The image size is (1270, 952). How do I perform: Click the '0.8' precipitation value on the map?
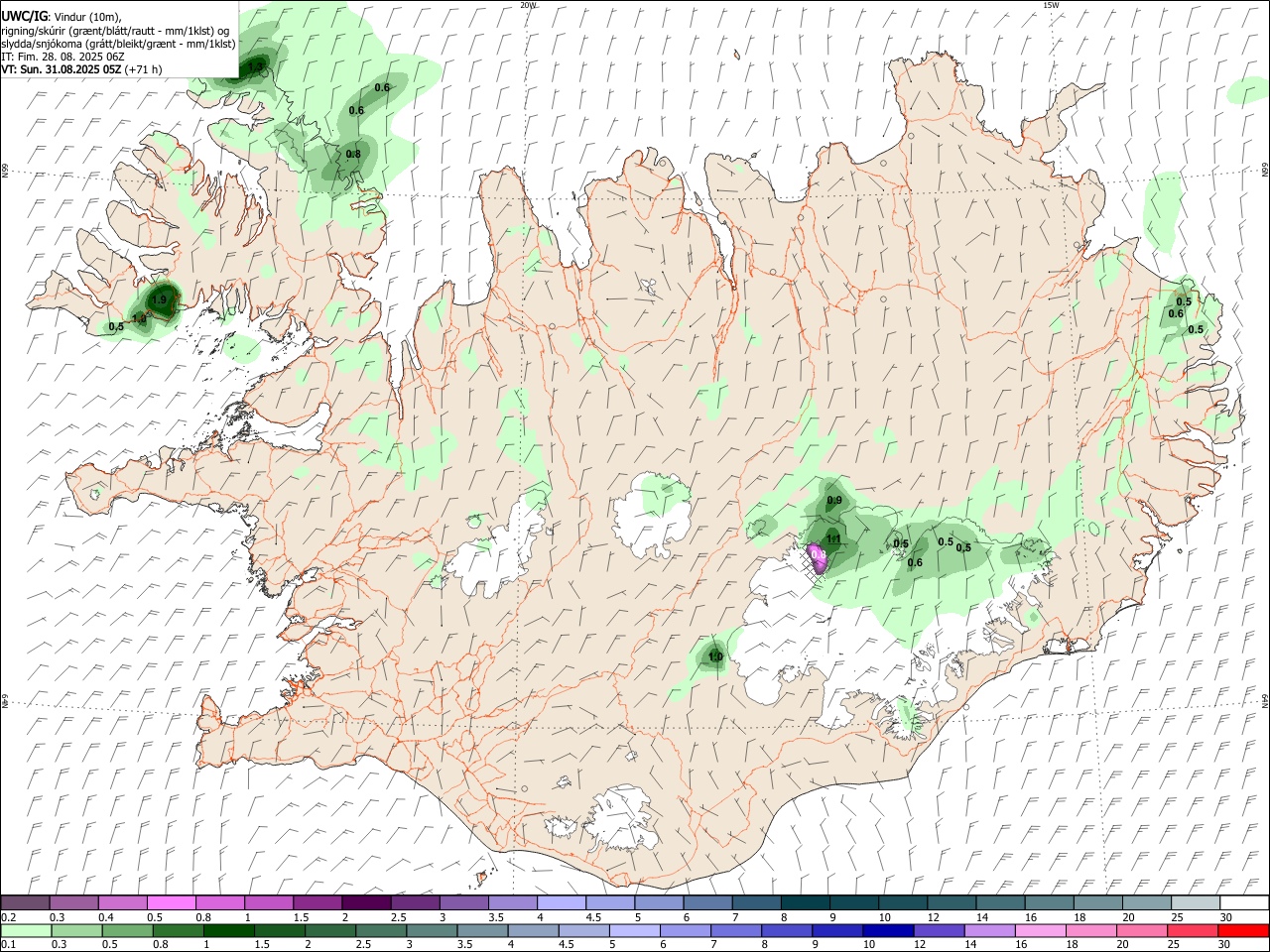click(353, 154)
